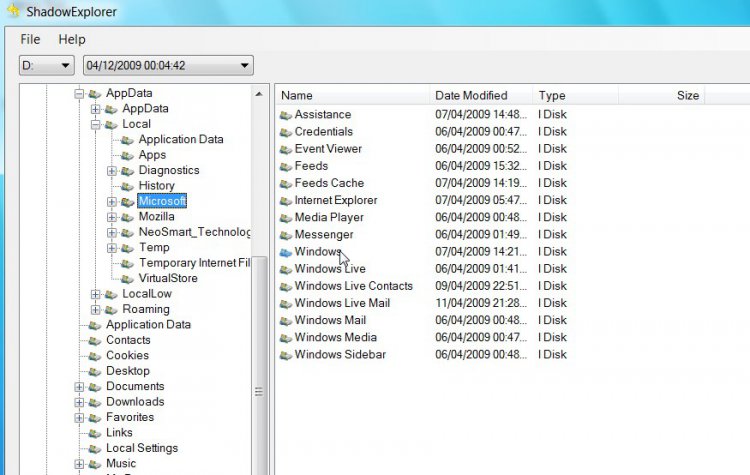Click the Event Viewer folder icon
This screenshot has height=475, width=750.
pos(286,149)
